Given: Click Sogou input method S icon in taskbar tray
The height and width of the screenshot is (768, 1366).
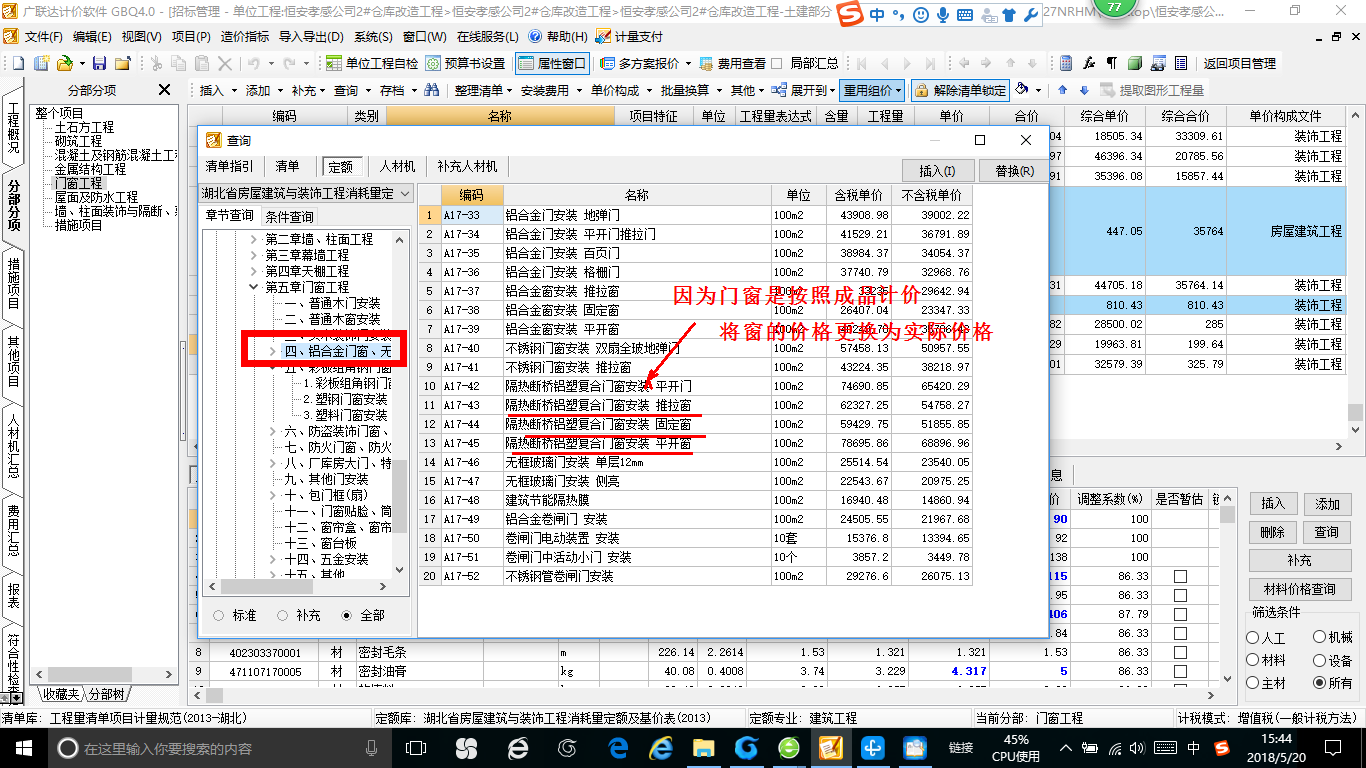Looking at the screenshot, I should point(1221,748).
